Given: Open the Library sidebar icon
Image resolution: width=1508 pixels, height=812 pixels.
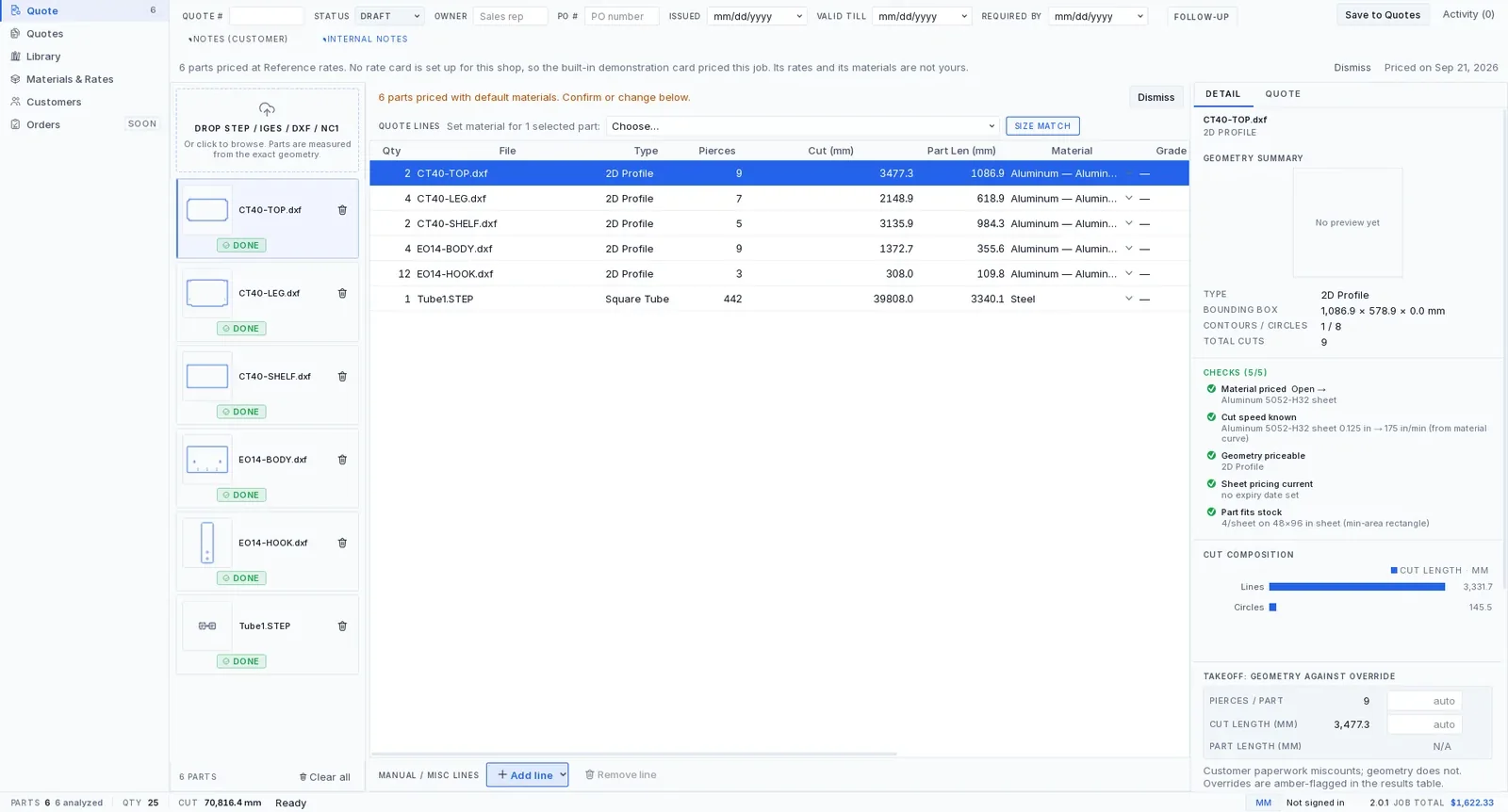Looking at the screenshot, I should [15, 57].
